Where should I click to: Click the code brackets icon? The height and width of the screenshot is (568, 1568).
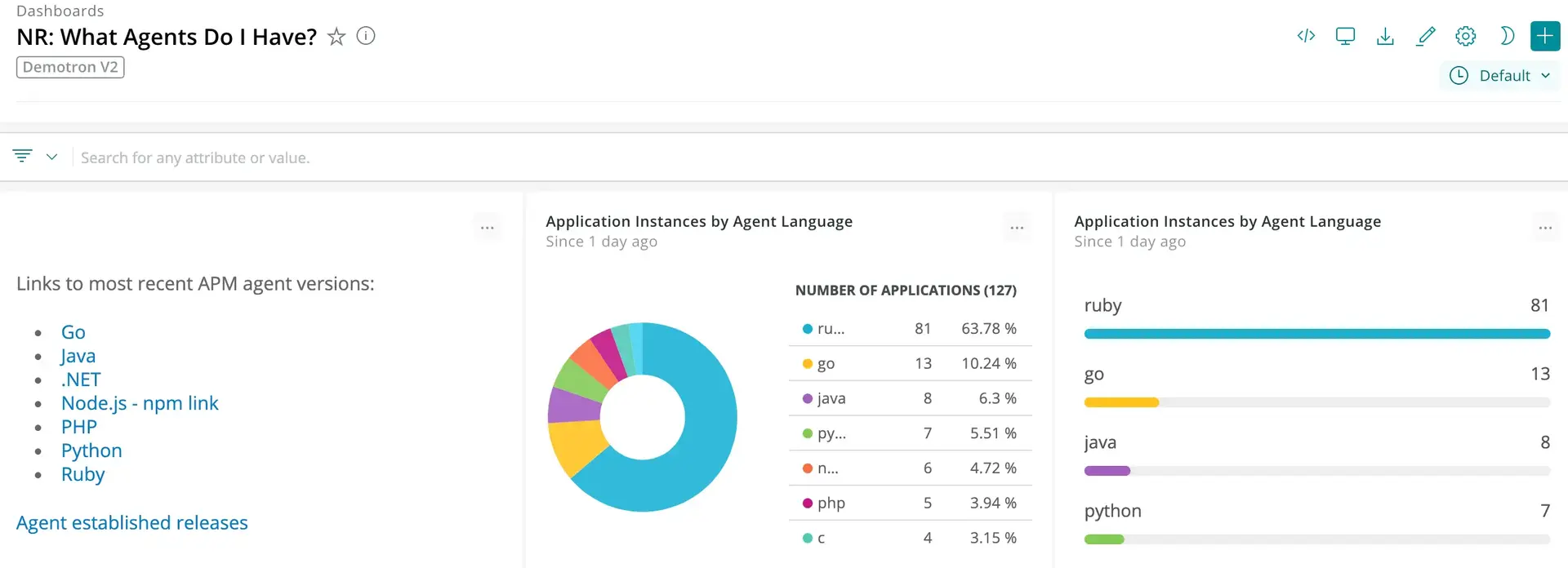(1306, 36)
